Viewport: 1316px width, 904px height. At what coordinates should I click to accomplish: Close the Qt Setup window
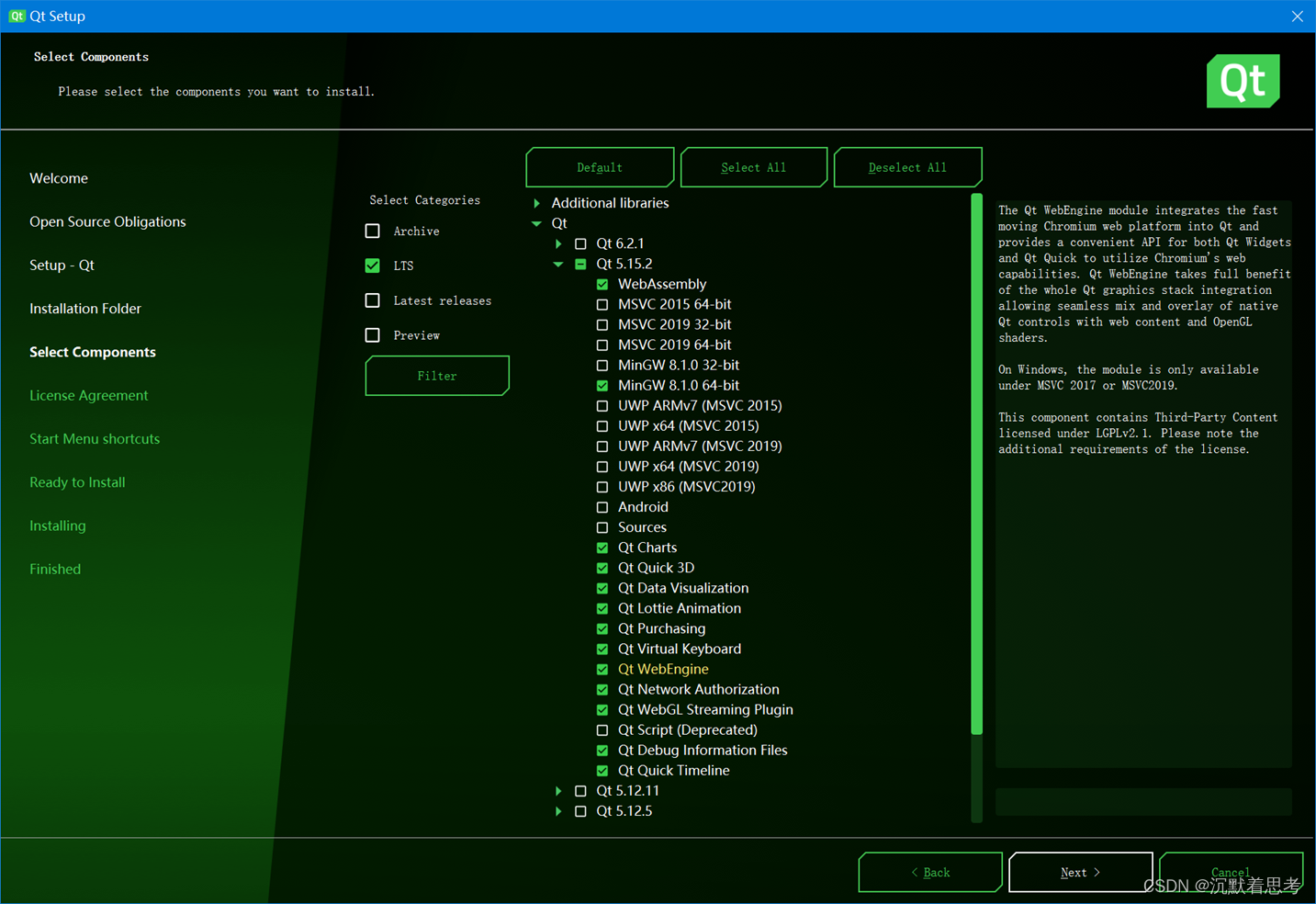(1297, 16)
